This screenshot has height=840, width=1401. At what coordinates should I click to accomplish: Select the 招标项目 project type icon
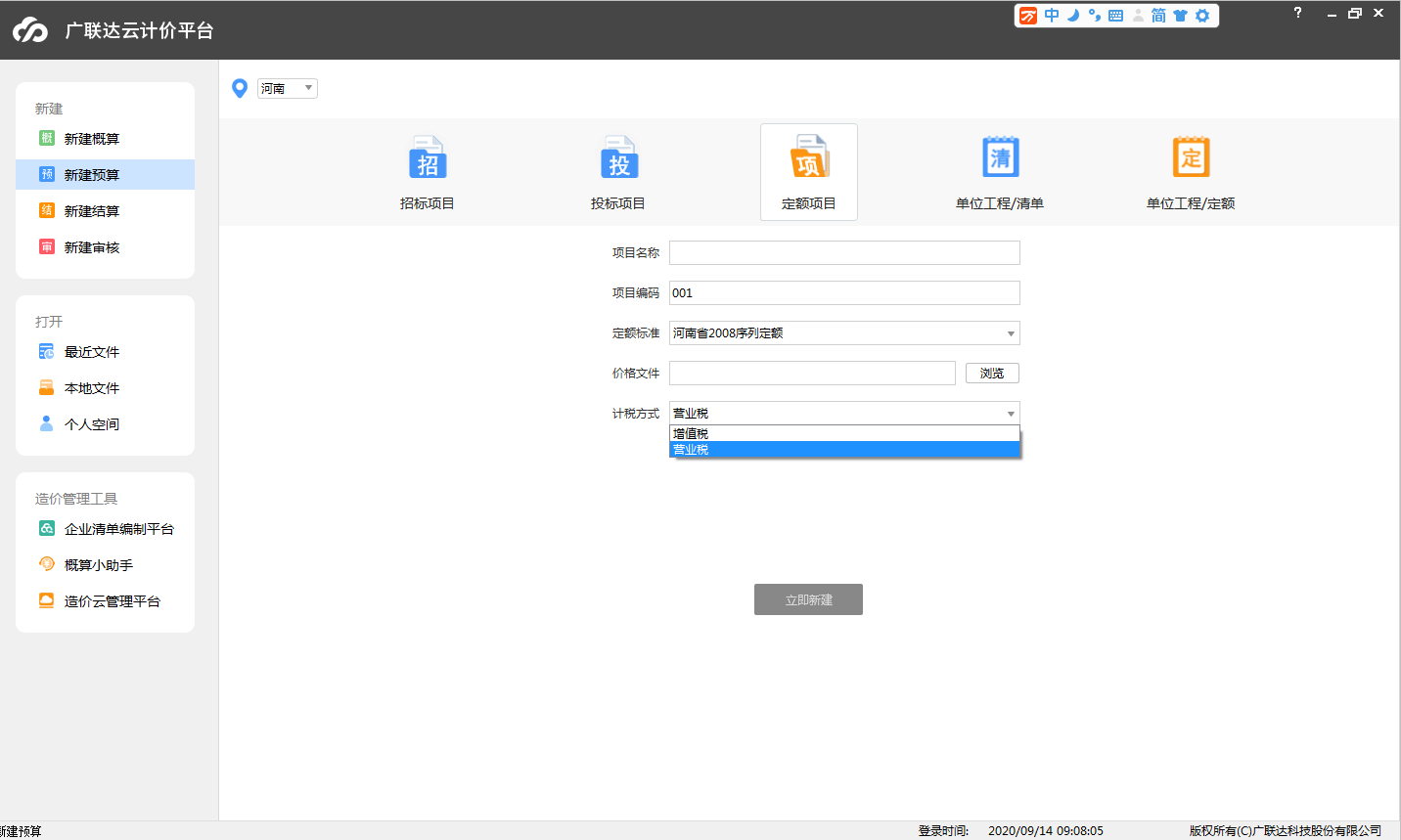(x=428, y=157)
